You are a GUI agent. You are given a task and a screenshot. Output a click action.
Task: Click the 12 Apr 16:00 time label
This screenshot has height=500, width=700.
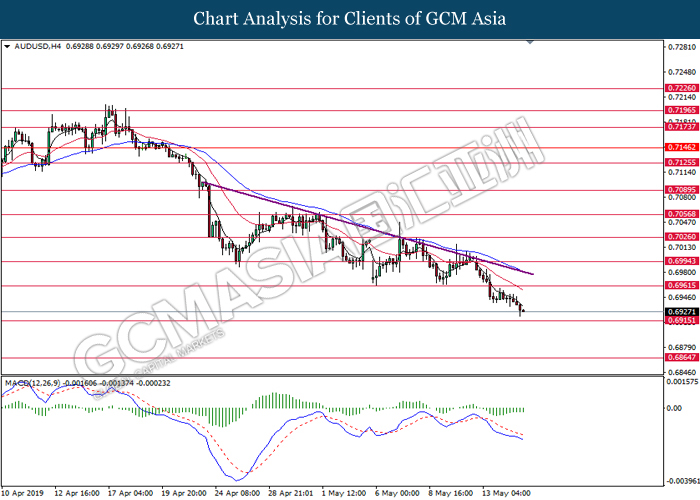[77, 493]
